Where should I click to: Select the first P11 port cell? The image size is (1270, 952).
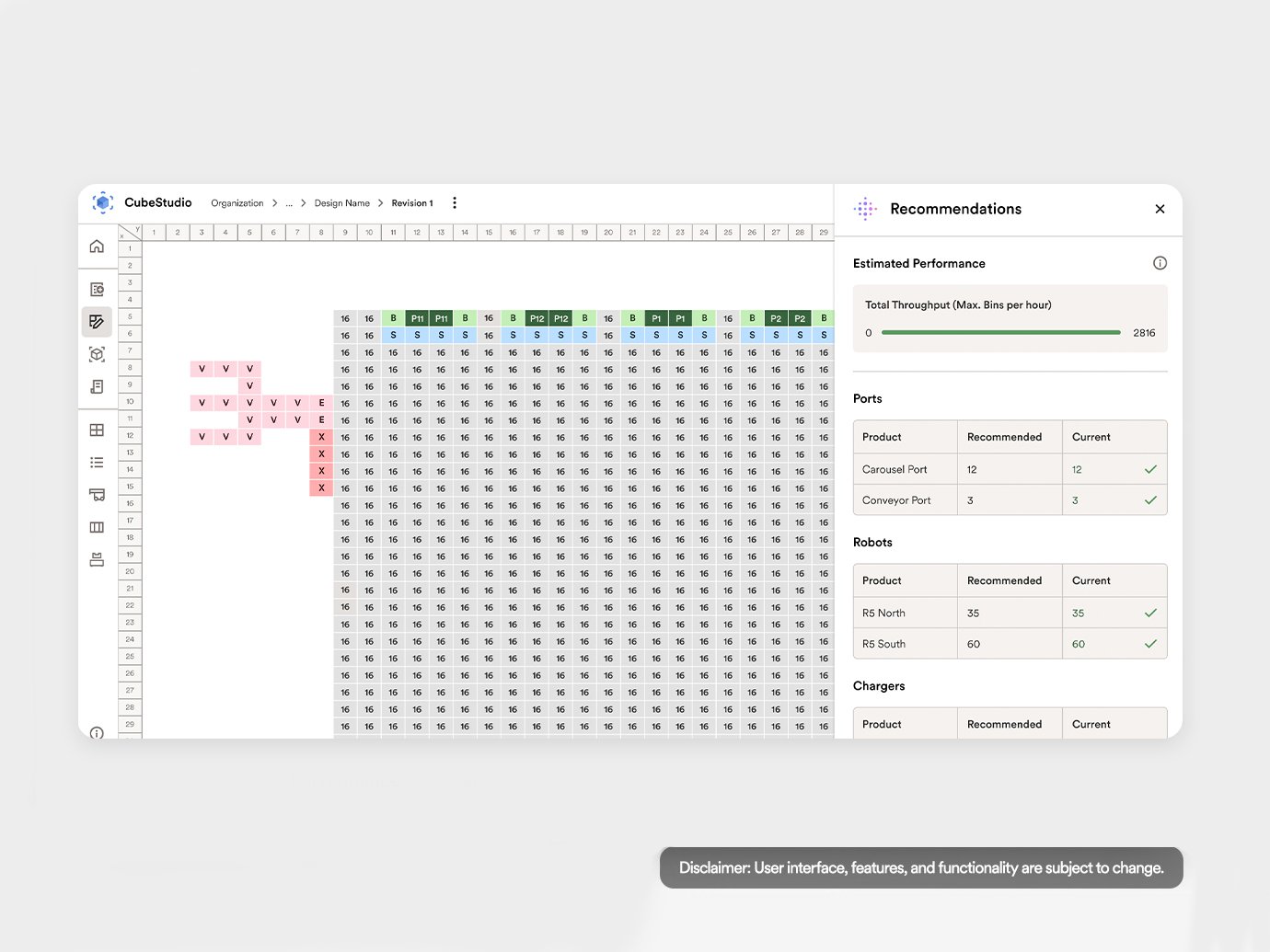click(x=417, y=318)
